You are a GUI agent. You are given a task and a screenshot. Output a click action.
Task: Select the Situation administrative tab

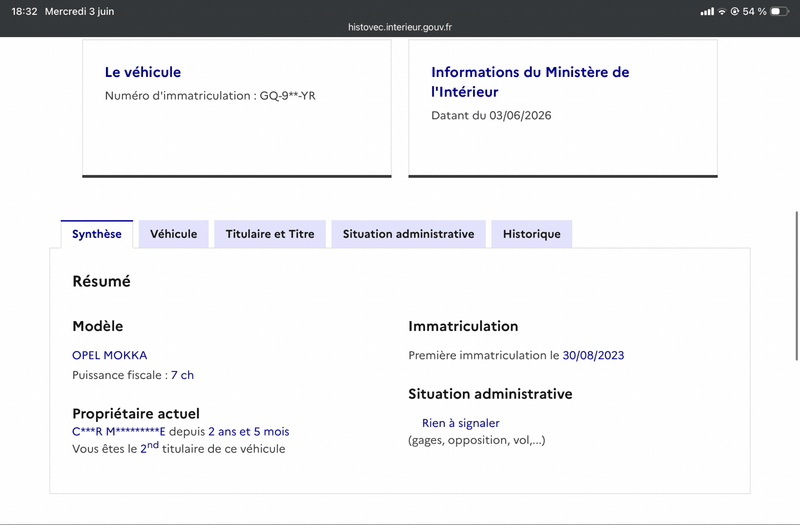(408, 234)
